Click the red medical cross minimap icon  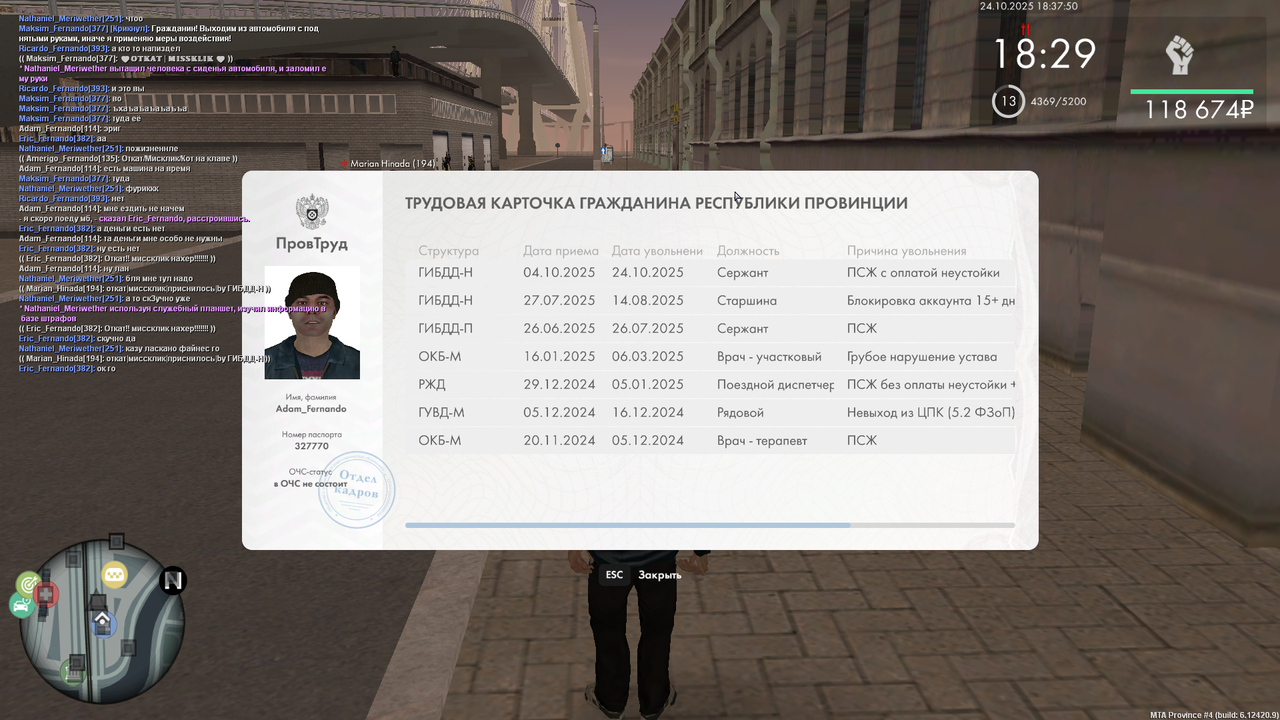coord(47,595)
